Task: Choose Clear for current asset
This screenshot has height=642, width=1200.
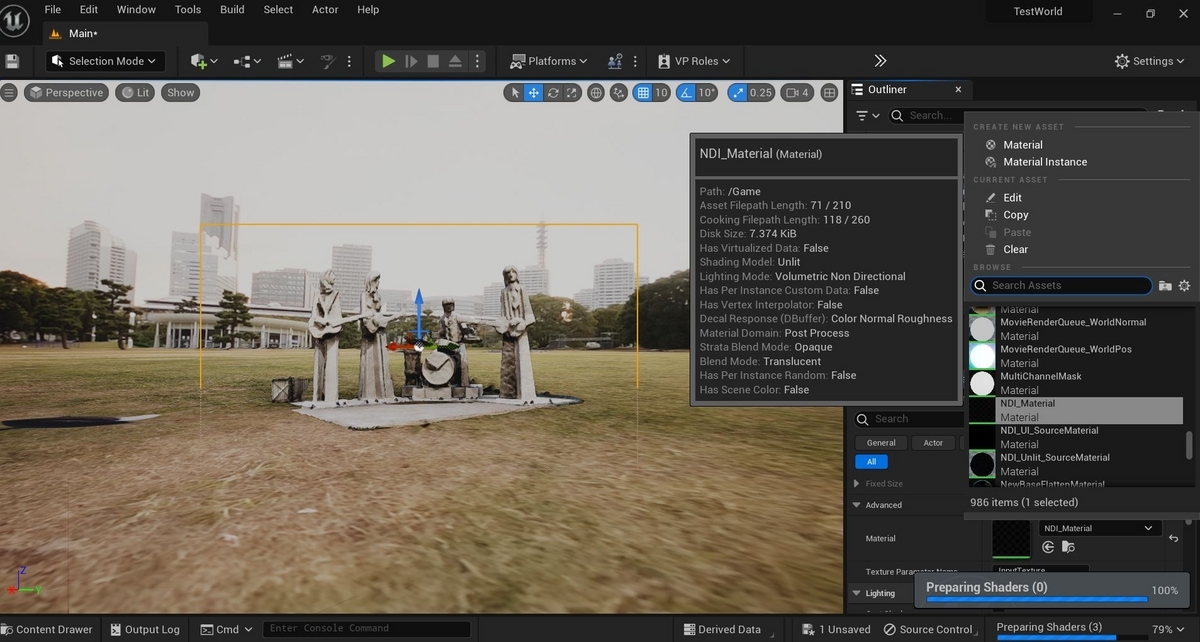Action: [x=1016, y=249]
